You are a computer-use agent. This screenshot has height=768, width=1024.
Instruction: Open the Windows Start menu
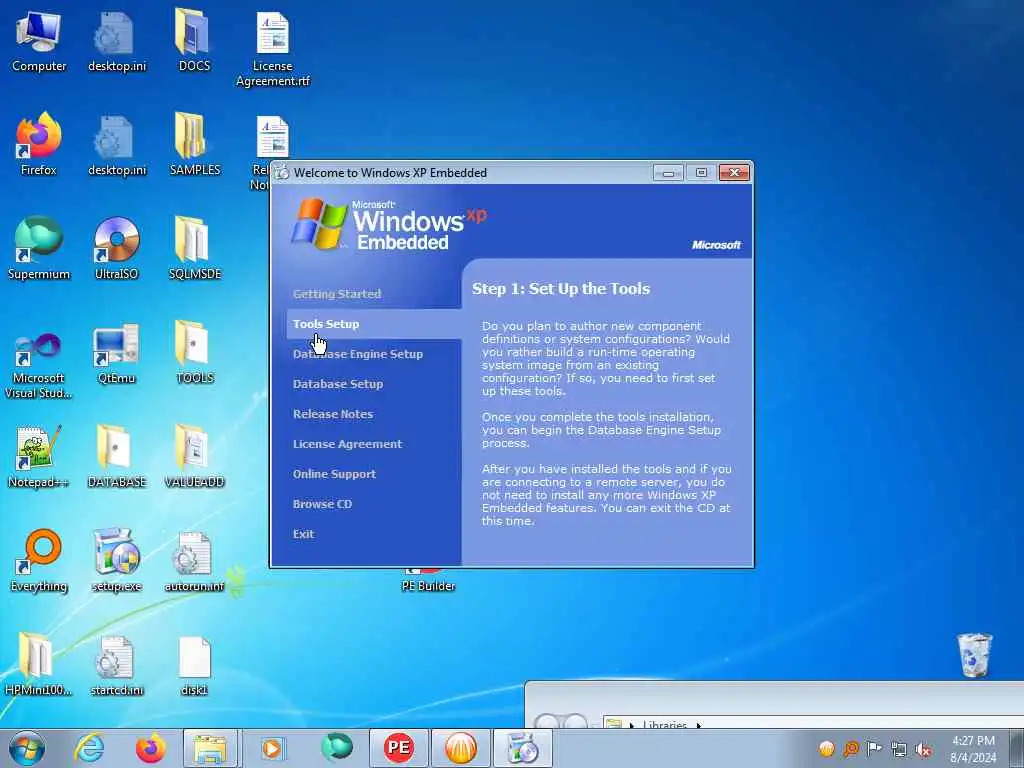27,748
